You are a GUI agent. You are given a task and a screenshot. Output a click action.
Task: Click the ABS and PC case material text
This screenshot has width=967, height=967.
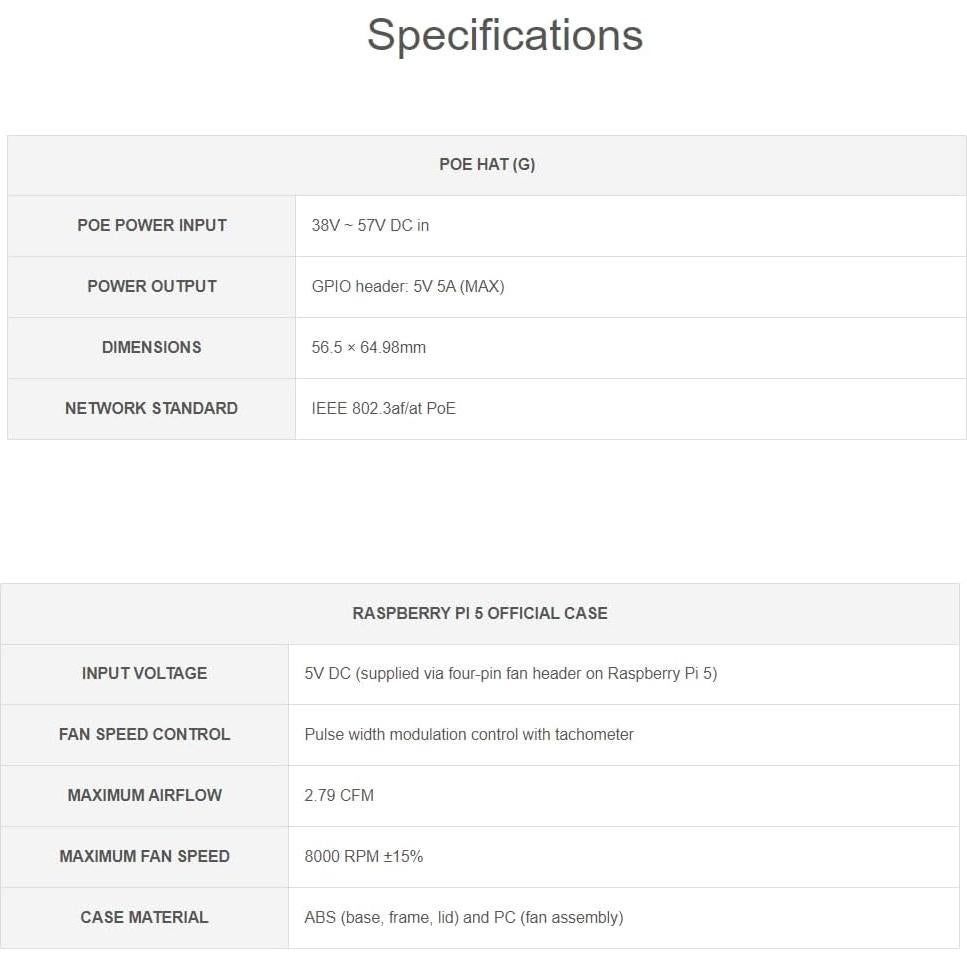[x=463, y=918]
